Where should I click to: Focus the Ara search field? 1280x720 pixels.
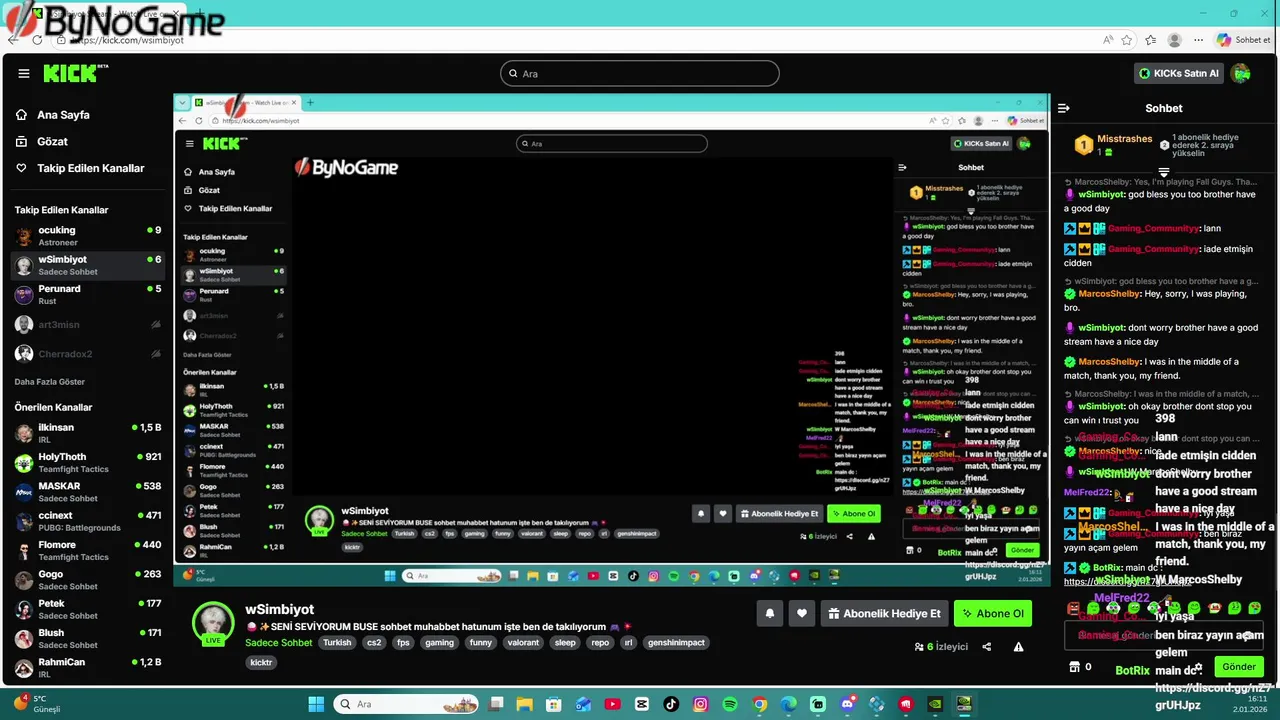pos(640,73)
